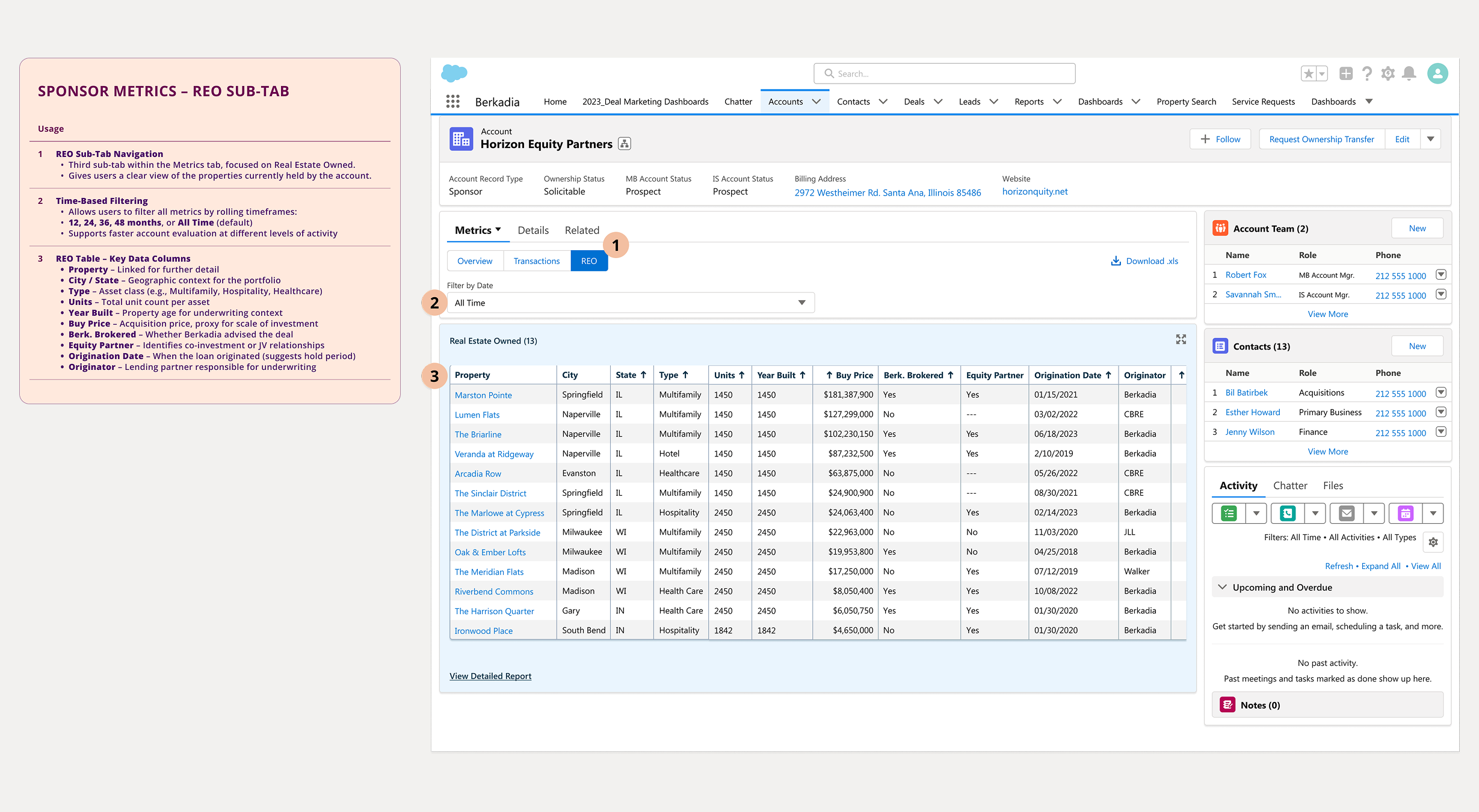Open the Chatter nav tab

click(738, 102)
